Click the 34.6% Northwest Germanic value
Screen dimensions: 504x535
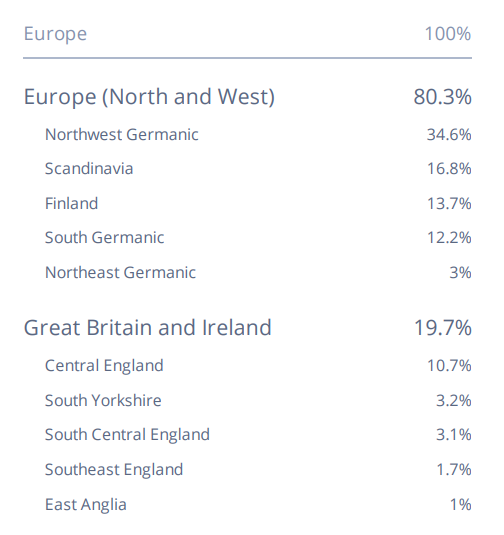point(449,134)
